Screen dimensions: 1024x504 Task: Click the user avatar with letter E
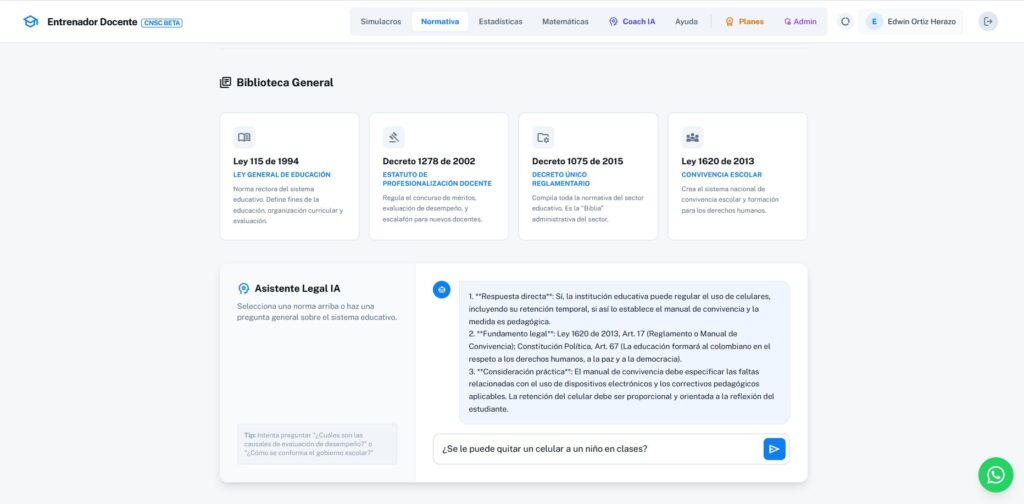click(874, 21)
